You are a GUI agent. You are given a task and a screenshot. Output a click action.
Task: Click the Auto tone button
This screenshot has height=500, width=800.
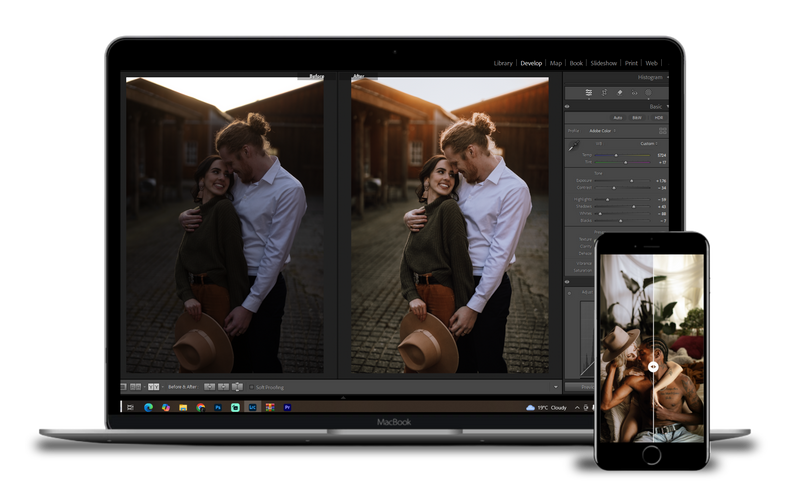coord(618,118)
